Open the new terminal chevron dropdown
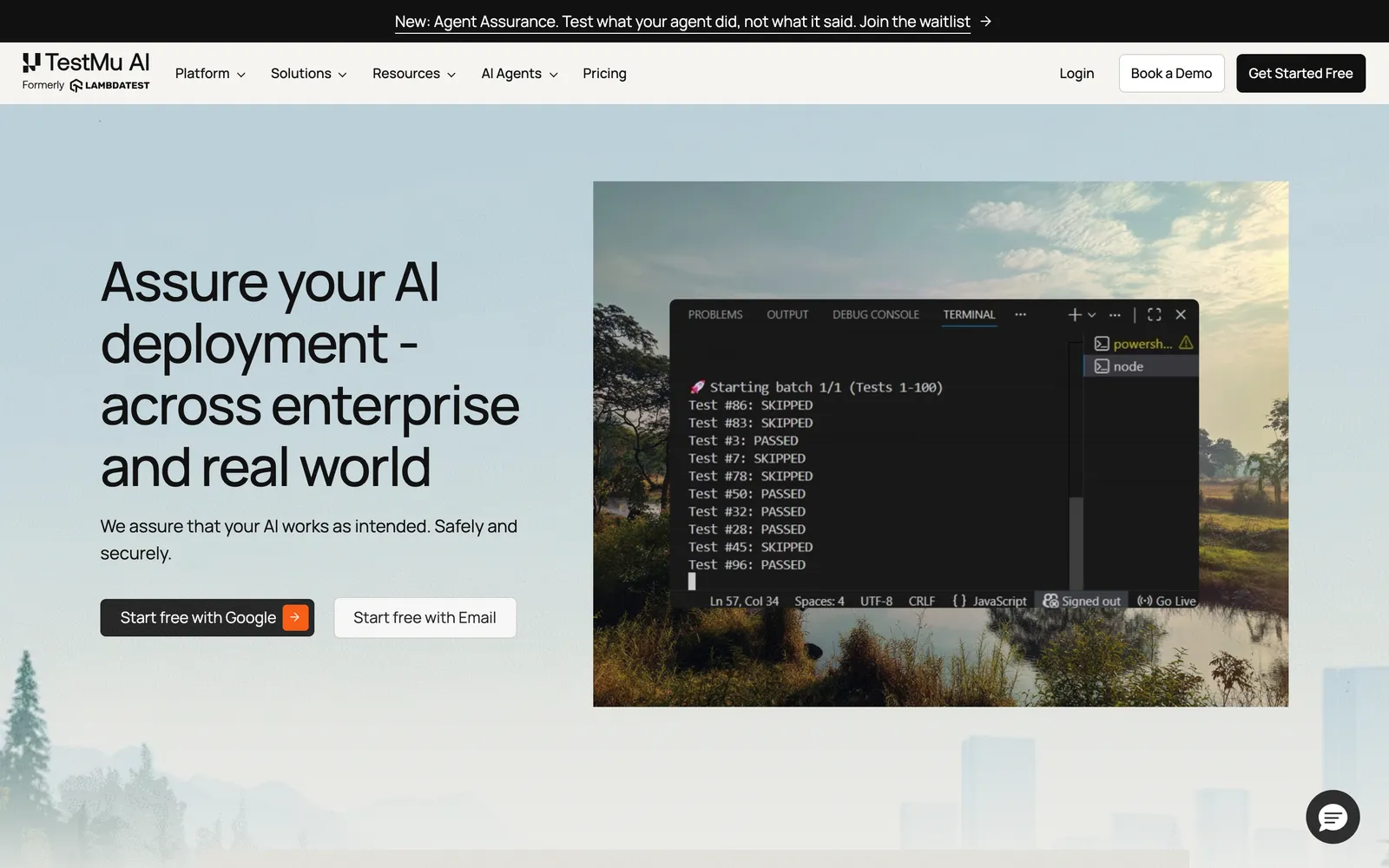 point(1091,314)
